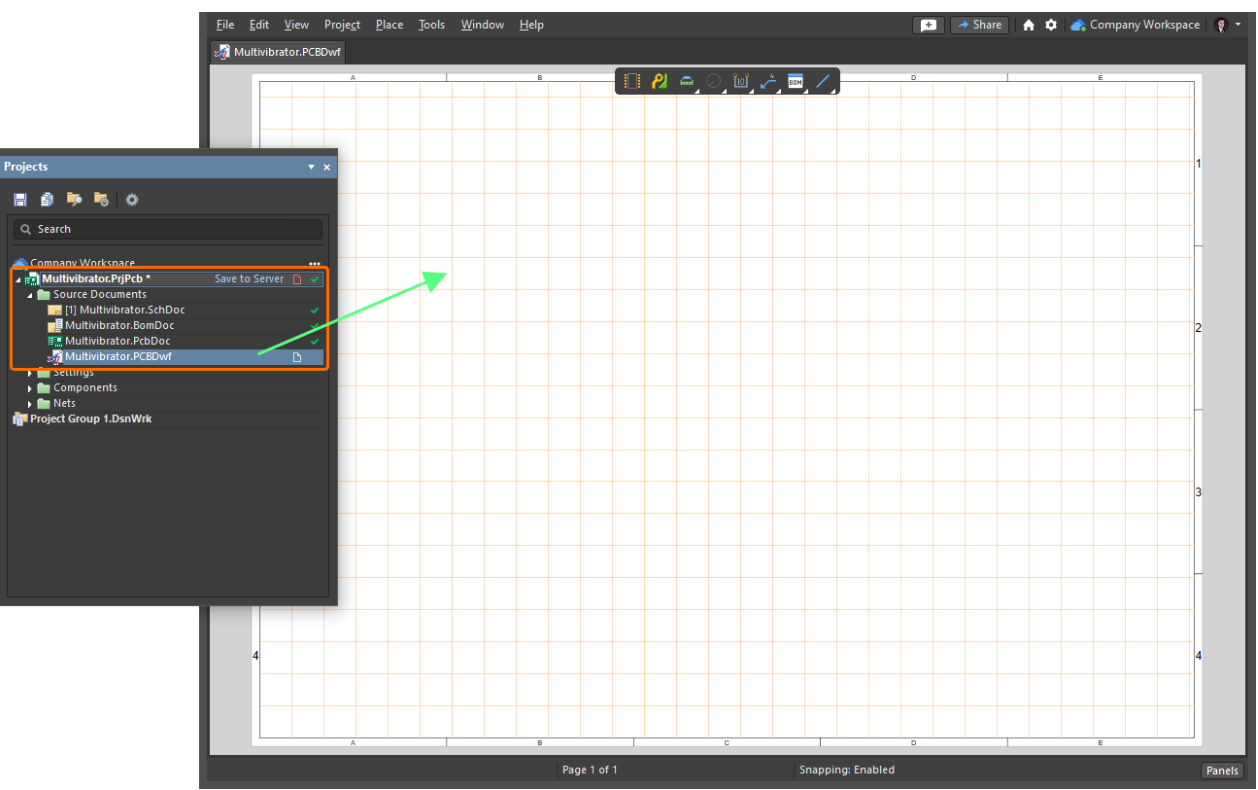The width and height of the screenshot is (1258, 790).
Task: Click the Search field in Projects panel
Action: [168, 229]
